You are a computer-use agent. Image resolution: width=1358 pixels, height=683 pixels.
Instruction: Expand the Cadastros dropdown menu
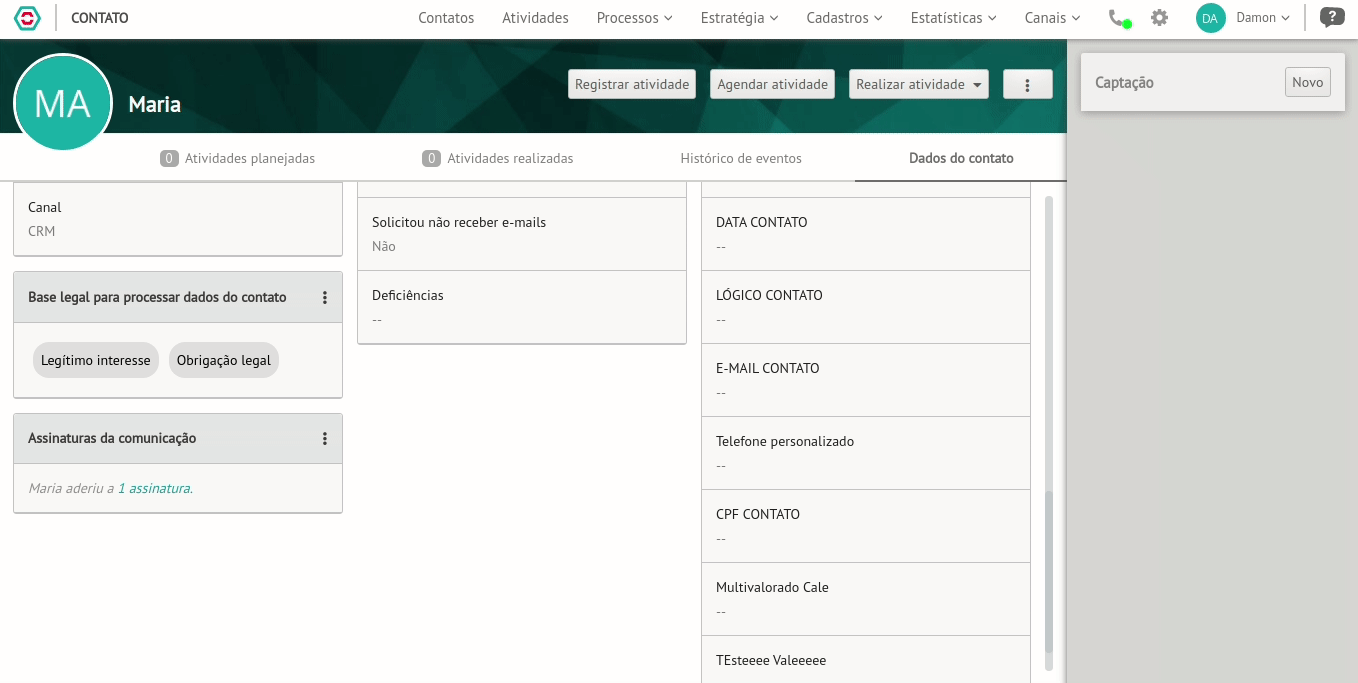click(844, 18)
